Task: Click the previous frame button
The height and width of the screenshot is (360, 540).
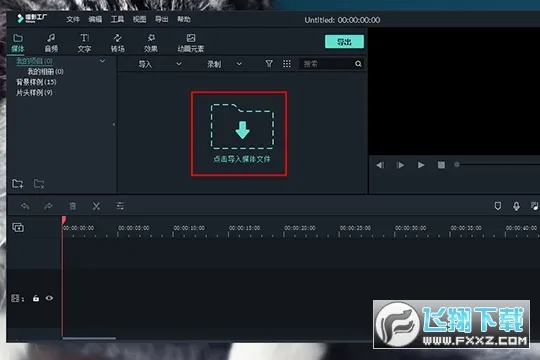Action: pos(380,165)
